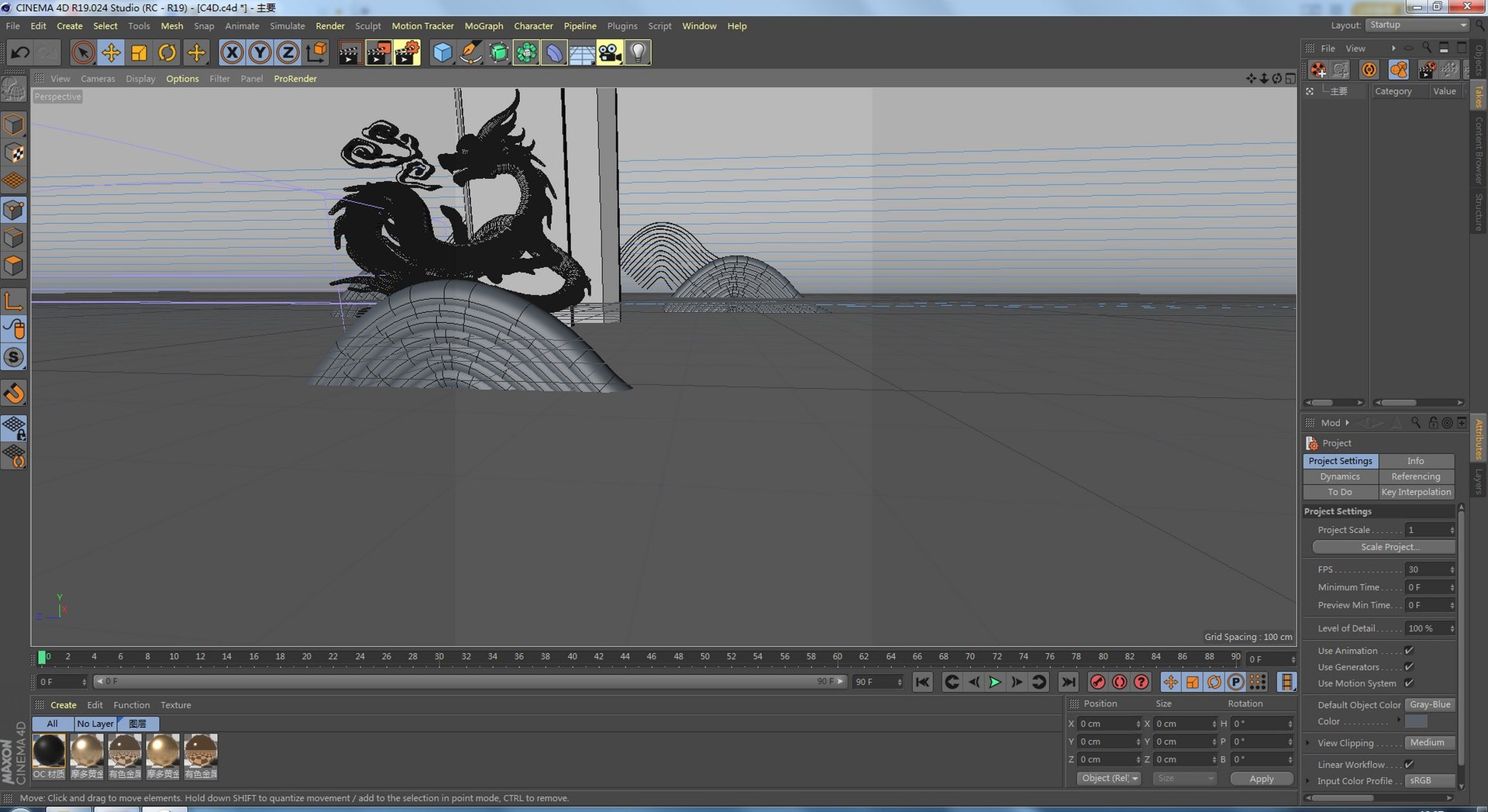Screen dimensions: 1488x812
Task: Open Render Settings icon
Action: pyautogui.click(x=407, y=53)
